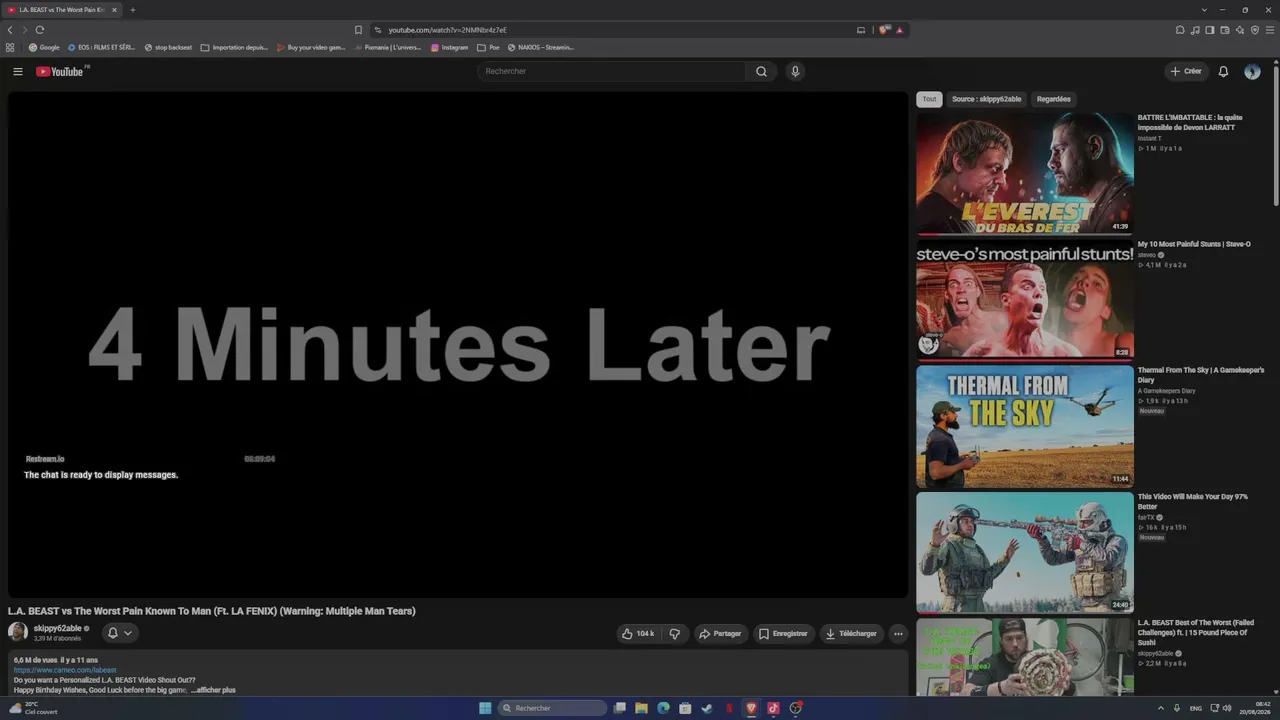Open the Poe bookmarks folder

[x=488, y=47]
